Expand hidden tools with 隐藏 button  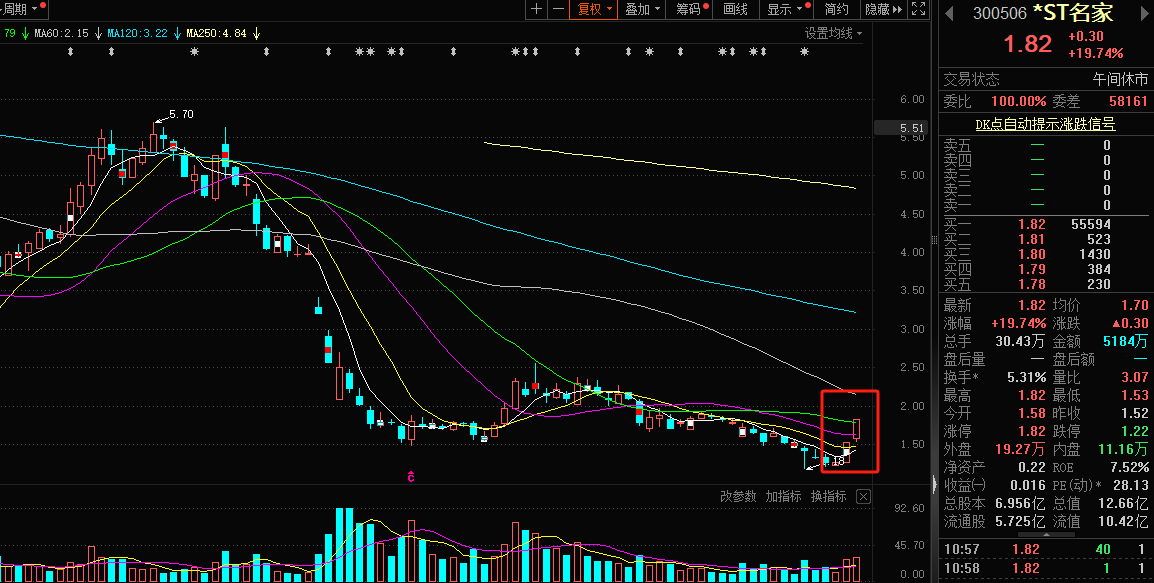[x=884, y=9]
